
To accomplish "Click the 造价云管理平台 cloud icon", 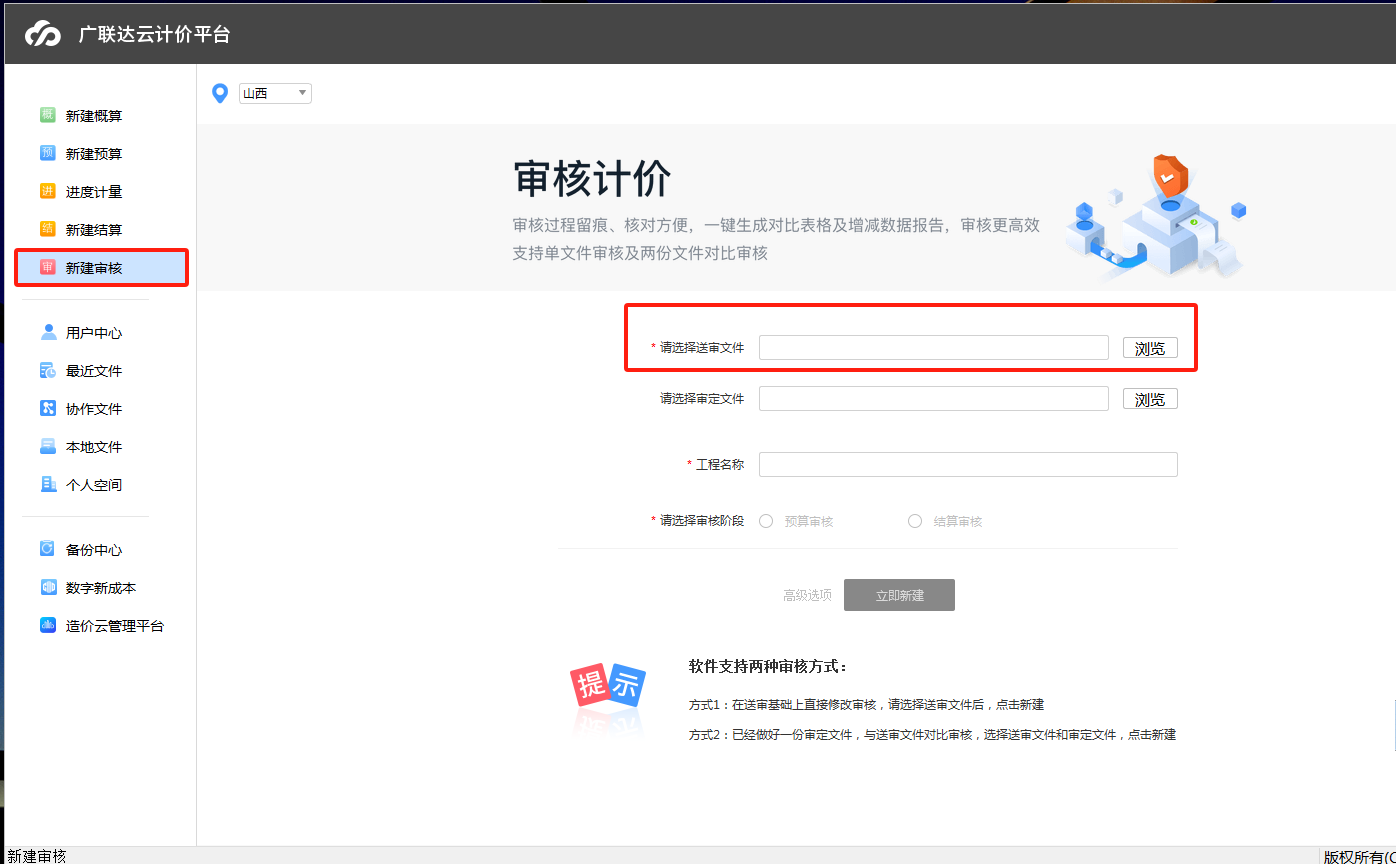I will pos(47,625).
